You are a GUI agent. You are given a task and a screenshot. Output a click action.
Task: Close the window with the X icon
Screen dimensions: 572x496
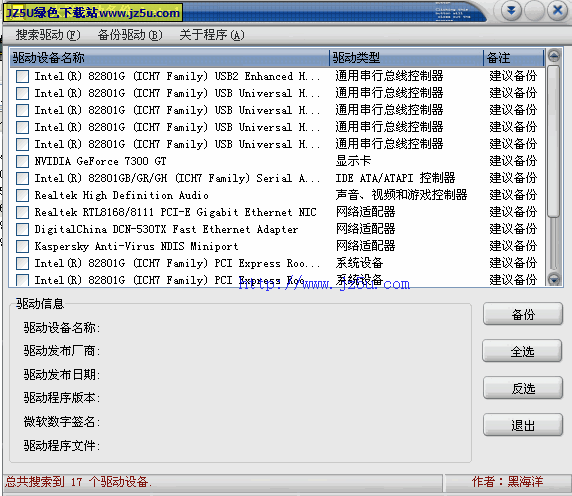point(557,10)
